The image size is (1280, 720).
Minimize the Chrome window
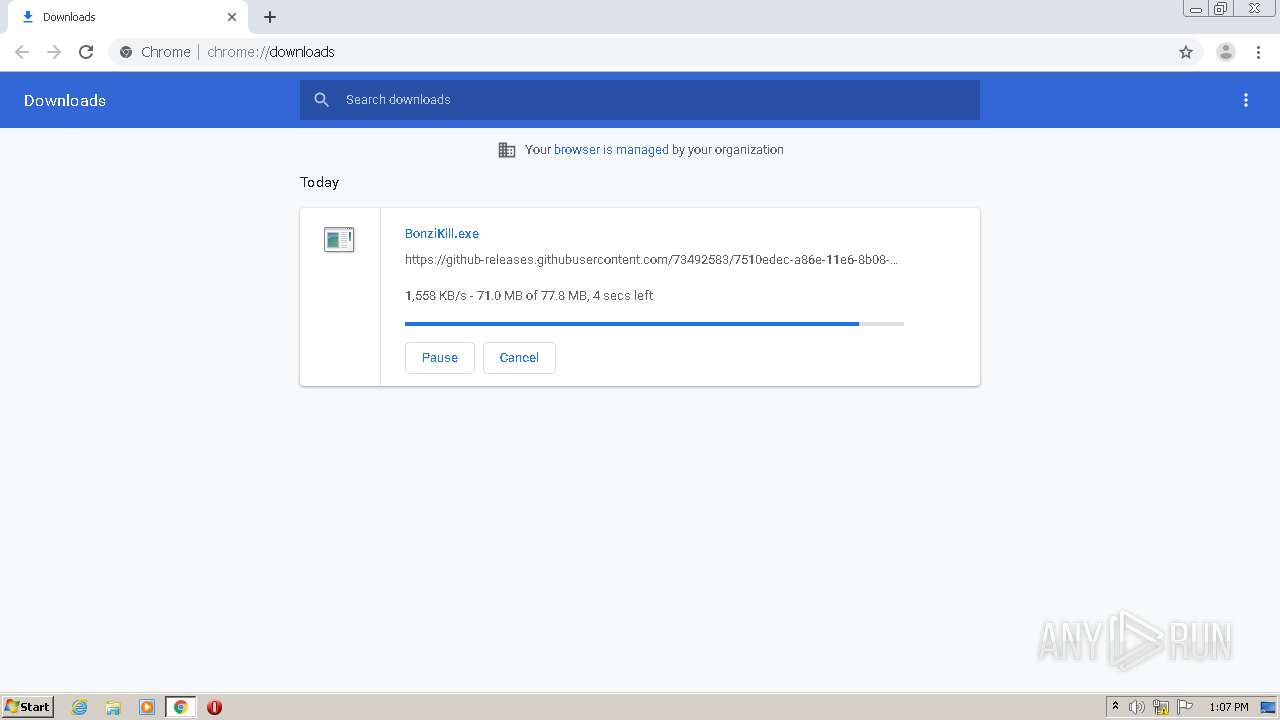tap(1195, 9)
